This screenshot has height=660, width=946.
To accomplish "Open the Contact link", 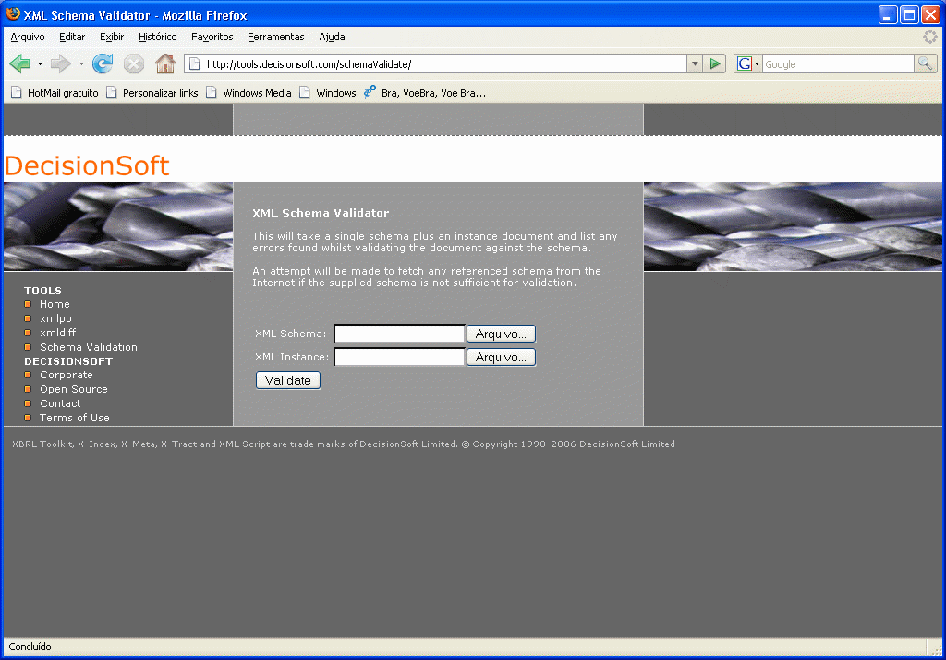I will (60, 403).
